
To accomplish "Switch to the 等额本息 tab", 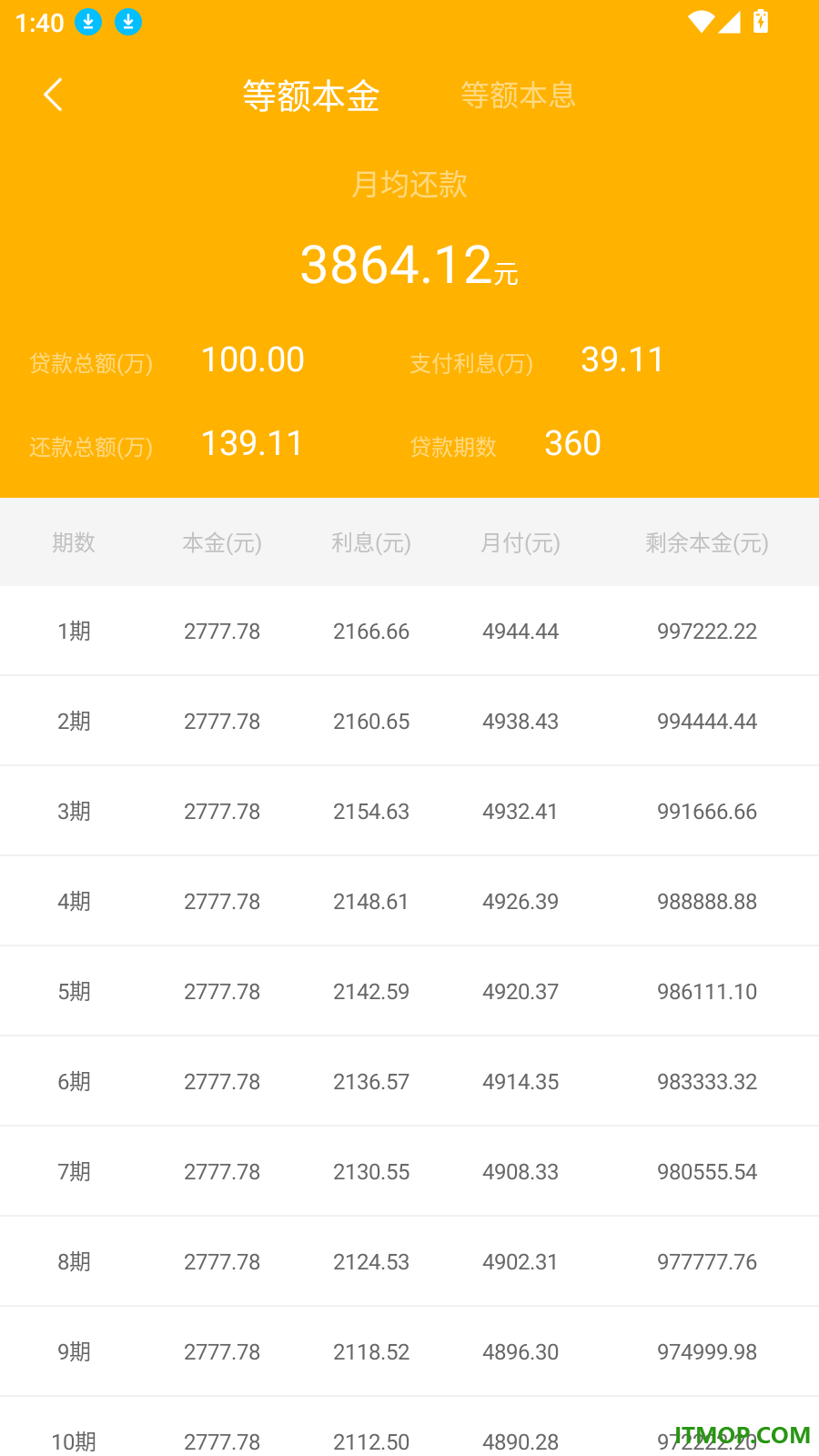I will coord(518,96).
